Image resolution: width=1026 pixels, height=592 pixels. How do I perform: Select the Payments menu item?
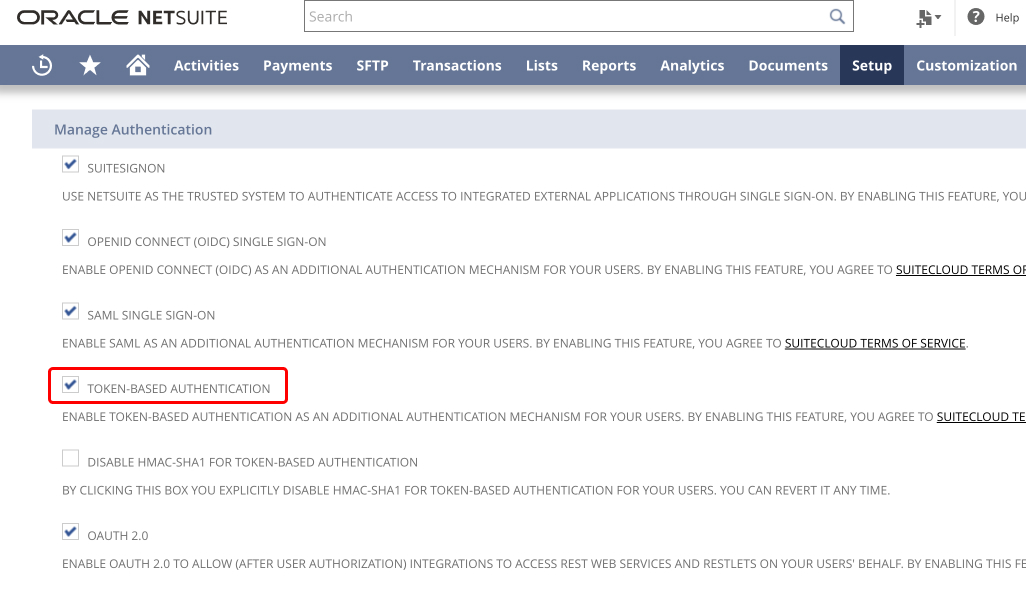(297, 65)
